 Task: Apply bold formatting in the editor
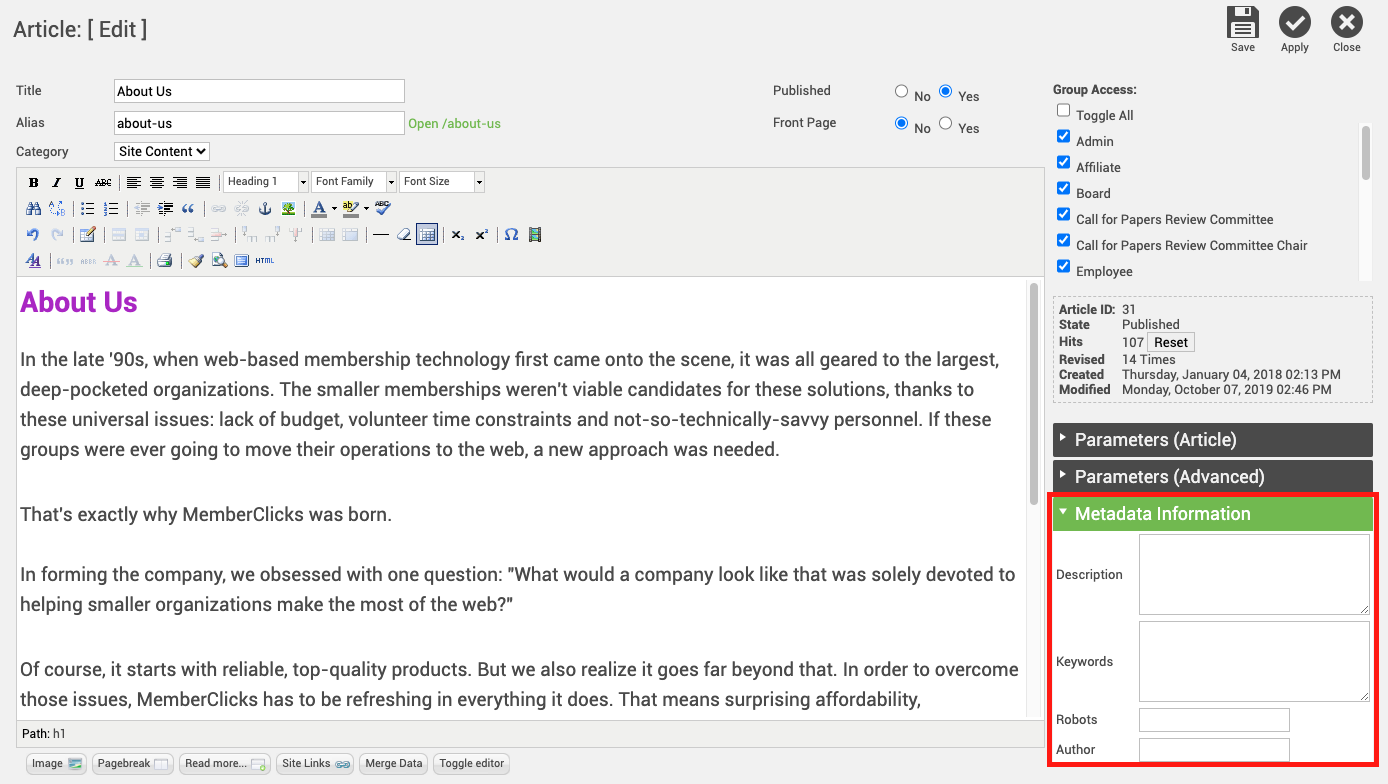(x=33, y=181)
